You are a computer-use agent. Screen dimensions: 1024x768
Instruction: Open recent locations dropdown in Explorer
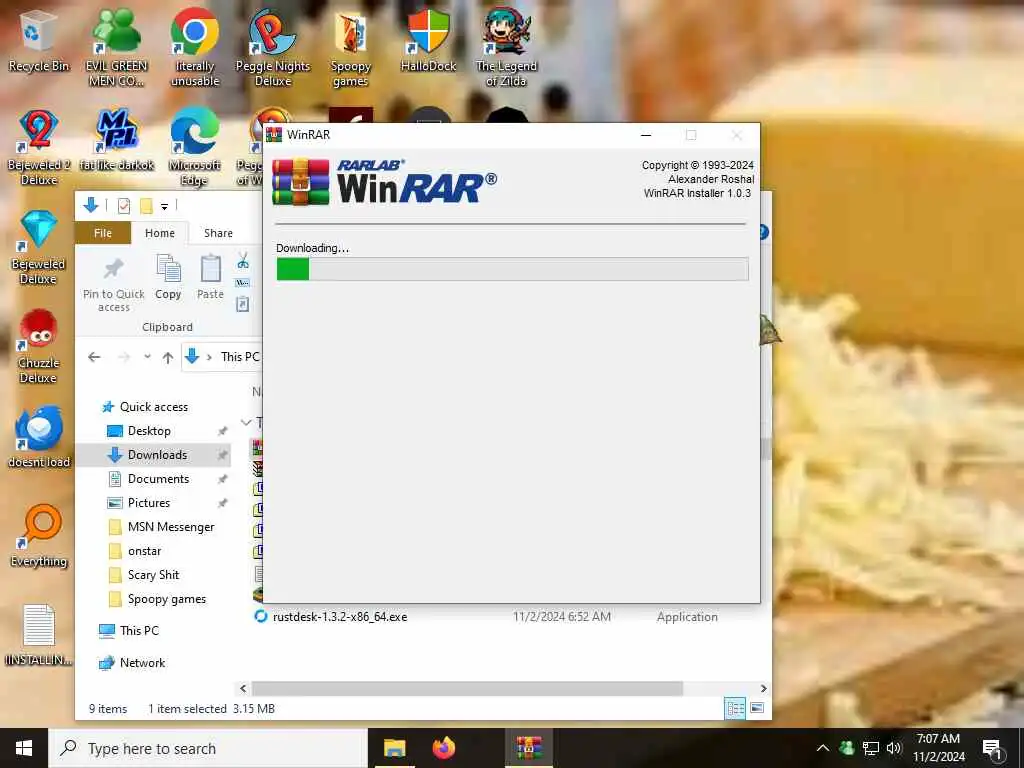click(148, 357)
